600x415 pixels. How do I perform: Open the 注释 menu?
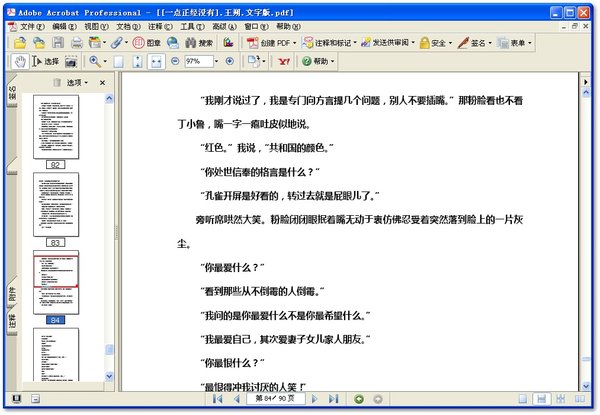click(160, 26)
